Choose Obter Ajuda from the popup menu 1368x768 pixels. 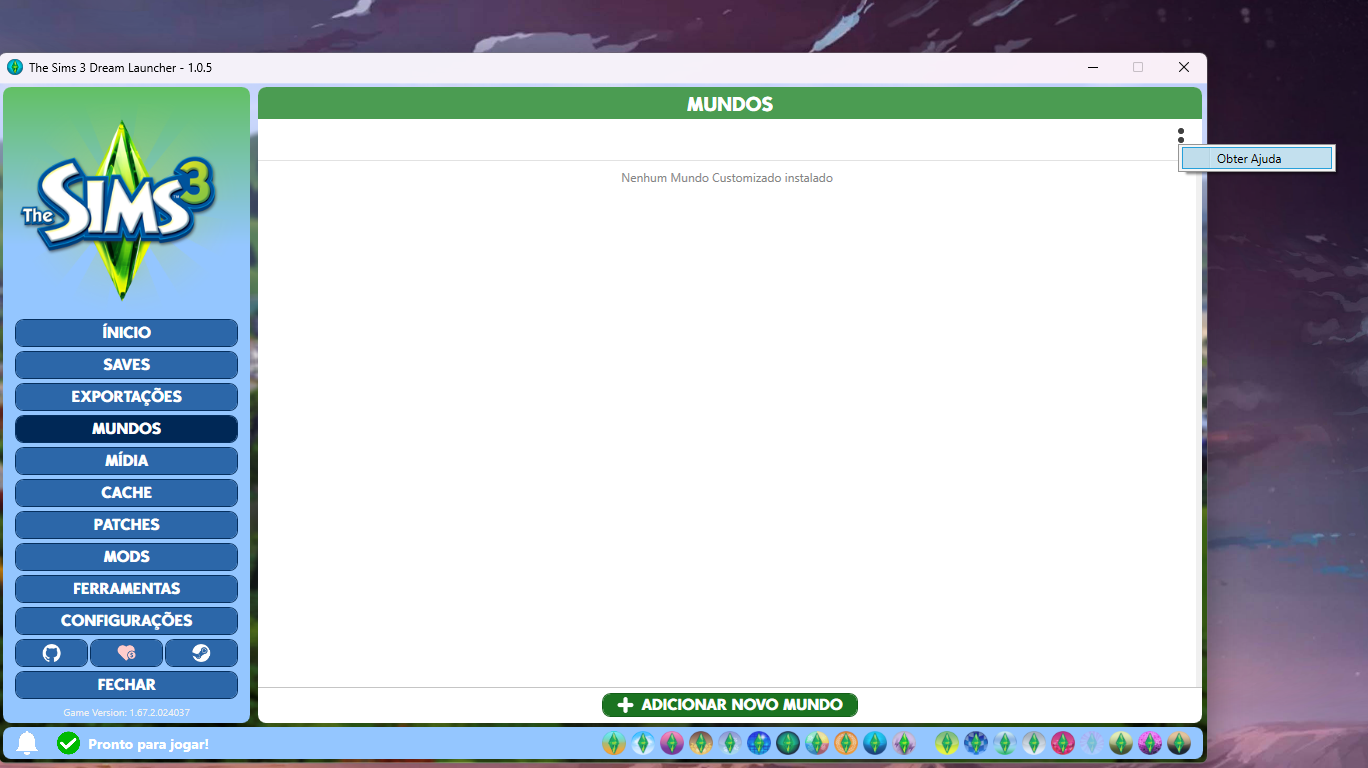tap(1257, 158)
